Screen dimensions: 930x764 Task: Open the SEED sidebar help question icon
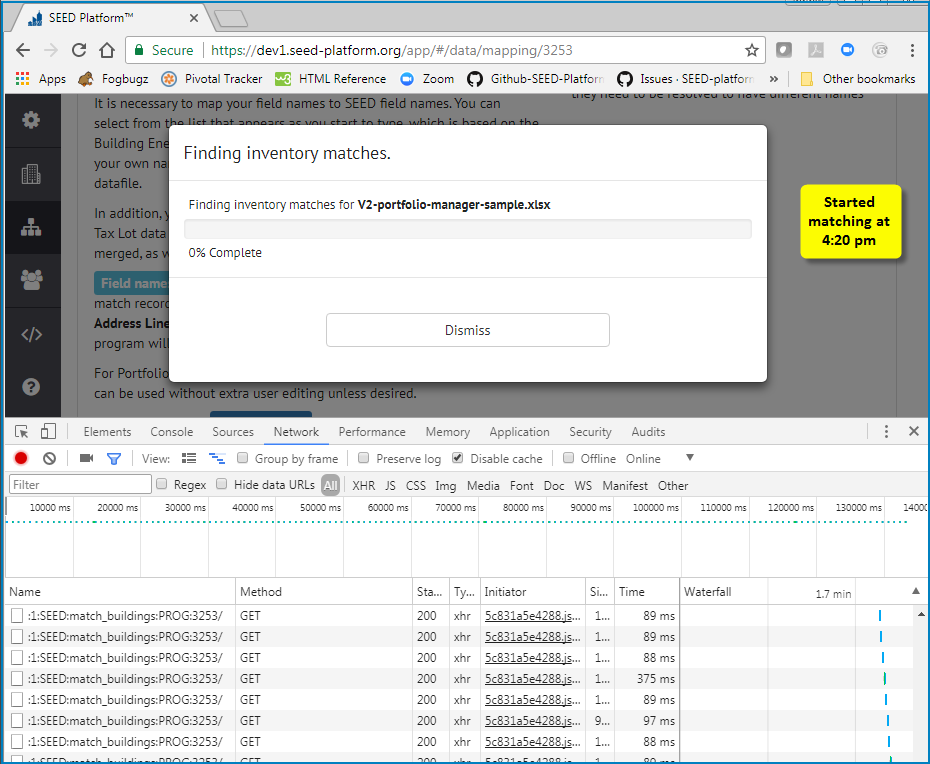click(31, 387)
